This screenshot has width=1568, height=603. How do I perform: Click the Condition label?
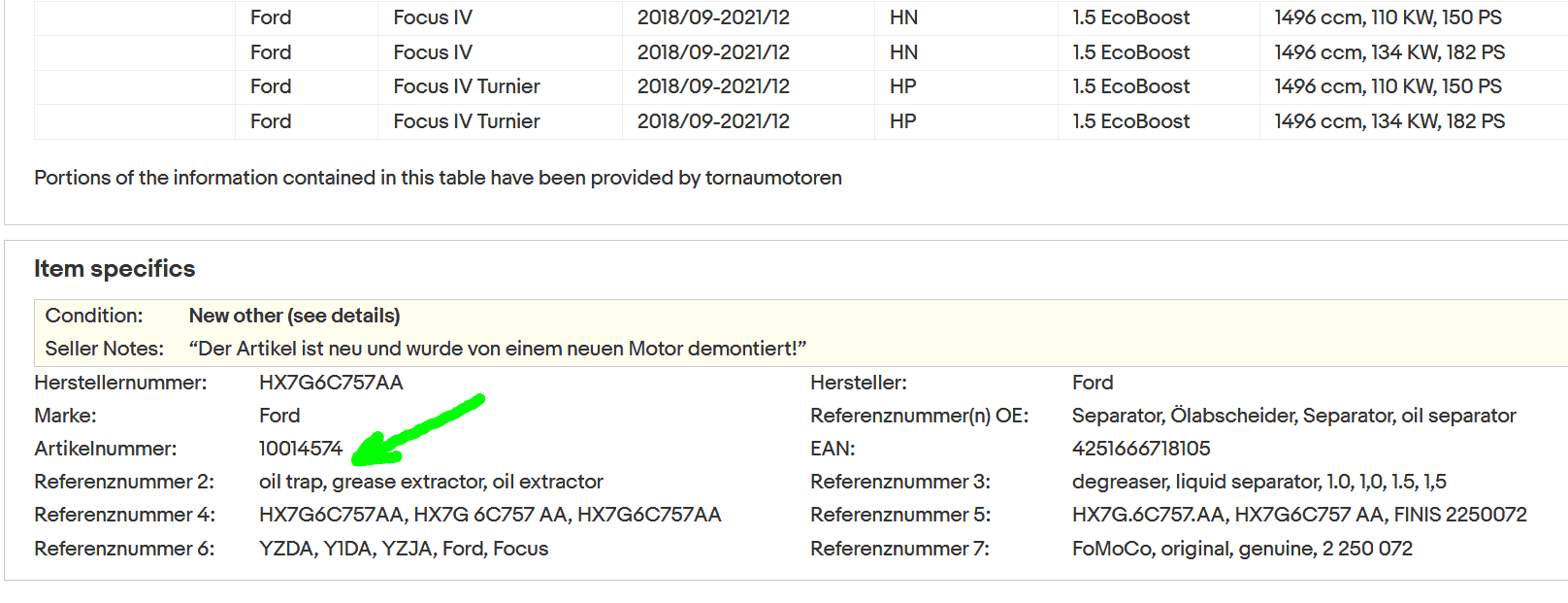(93, 316)
